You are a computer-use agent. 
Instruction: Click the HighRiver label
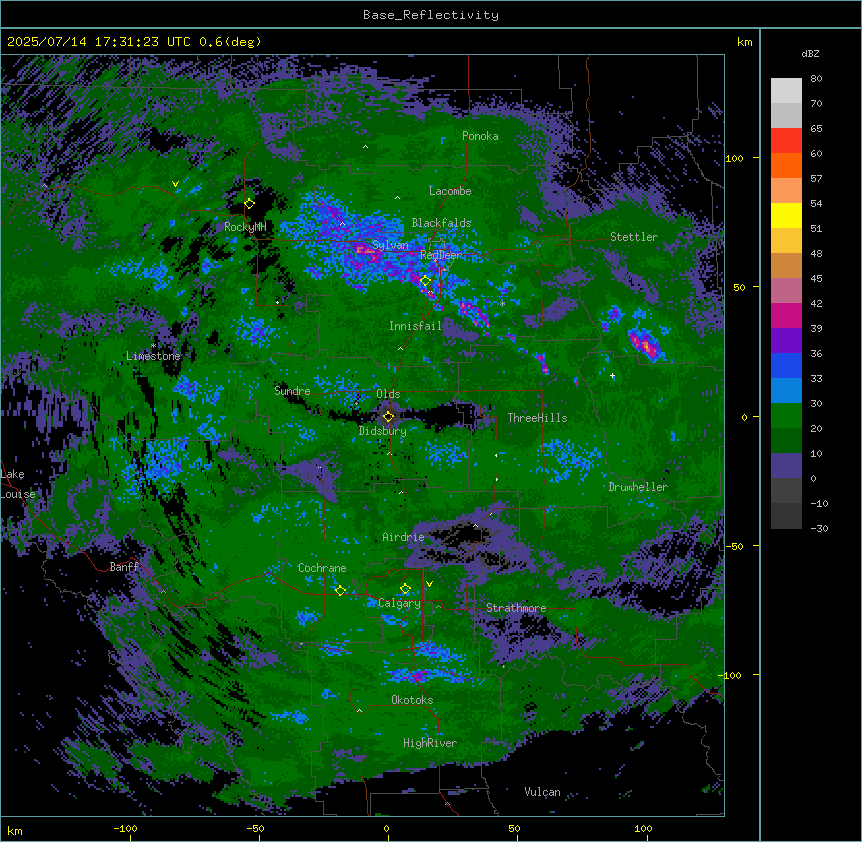(x=430, y=743)
